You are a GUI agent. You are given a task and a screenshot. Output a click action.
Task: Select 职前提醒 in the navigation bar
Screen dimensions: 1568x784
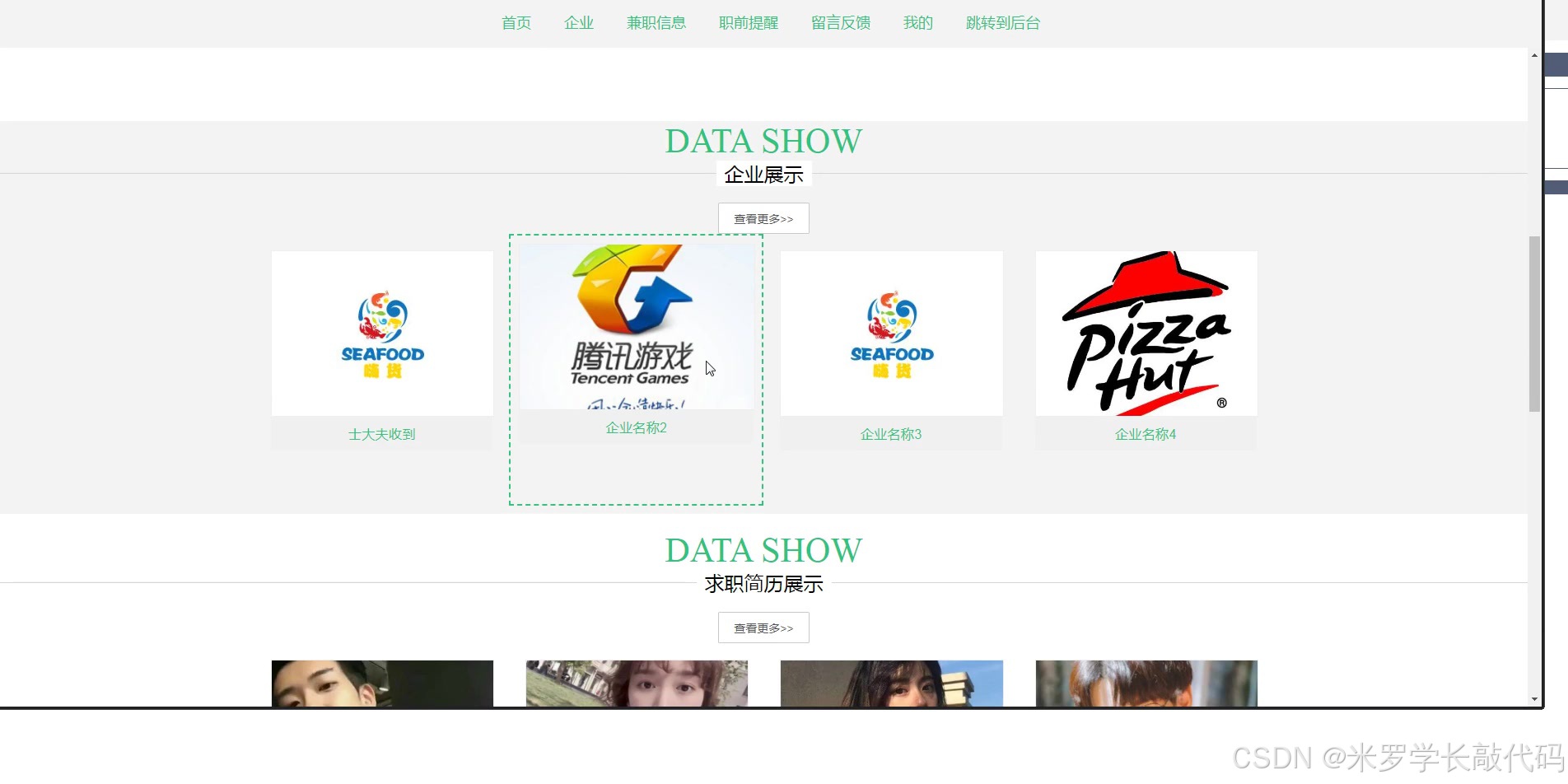click(749, 23)
